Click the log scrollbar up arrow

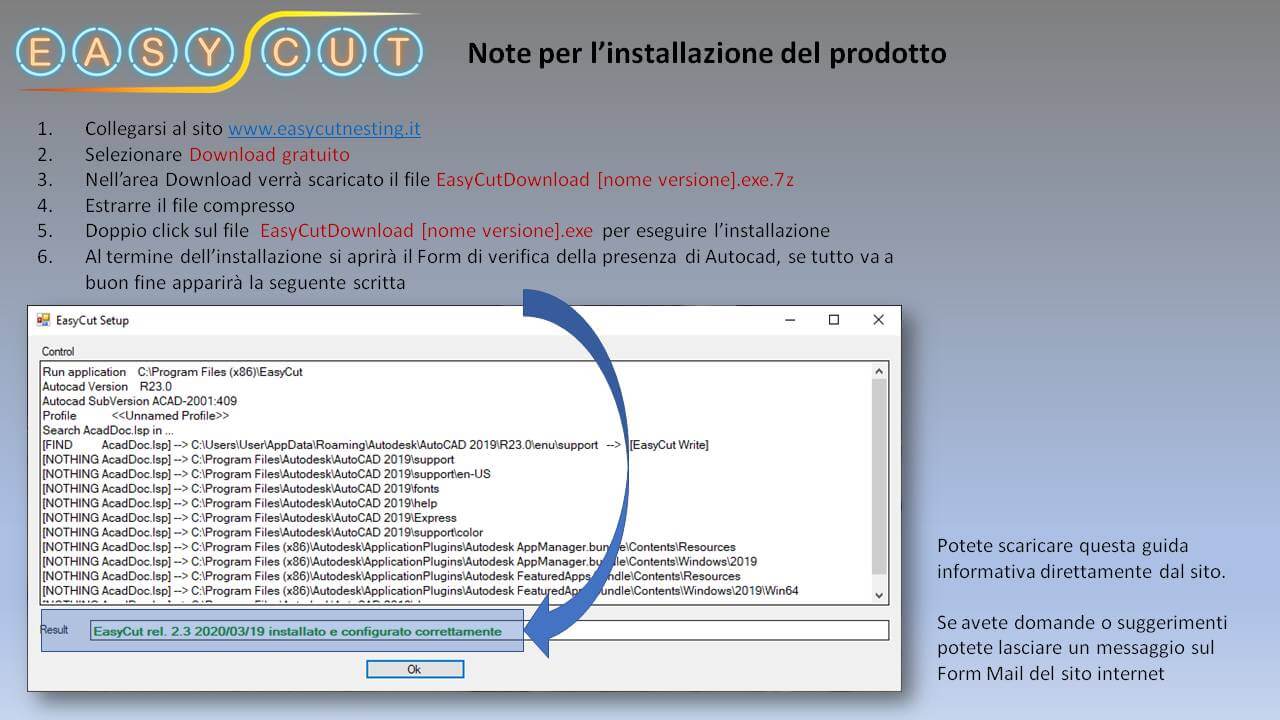(880, 371)
